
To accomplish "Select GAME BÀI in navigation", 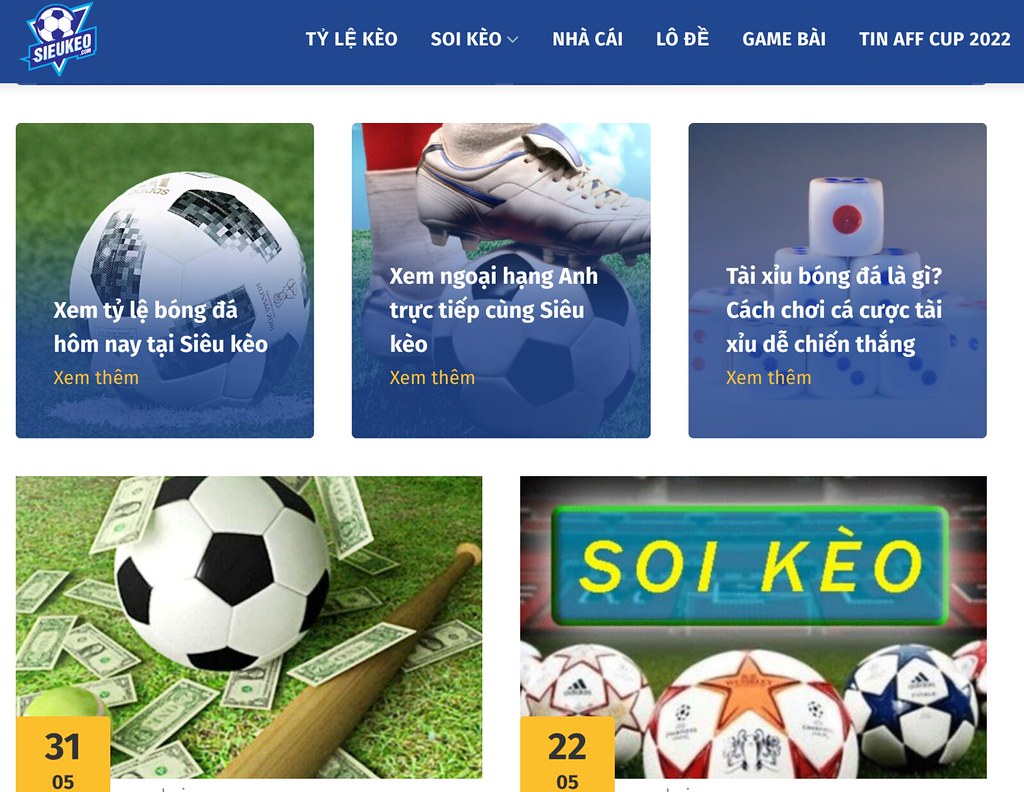I will 784,39.
